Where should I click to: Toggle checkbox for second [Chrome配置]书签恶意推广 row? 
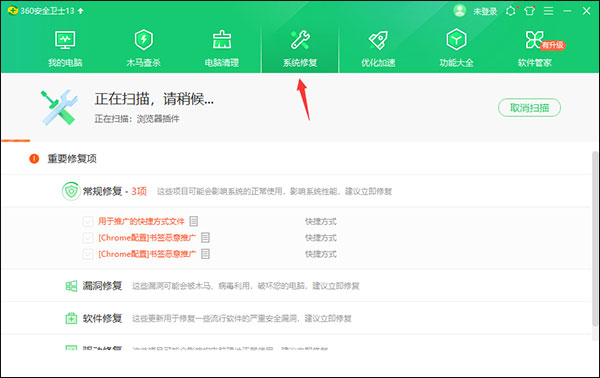(x=88, y=254)
